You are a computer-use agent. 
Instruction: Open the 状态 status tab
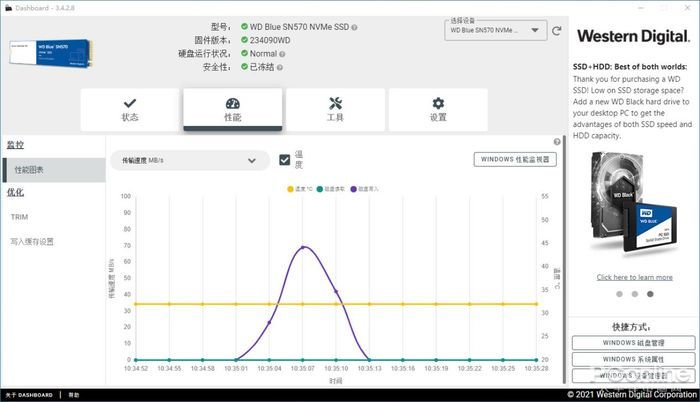click(130, 109)
